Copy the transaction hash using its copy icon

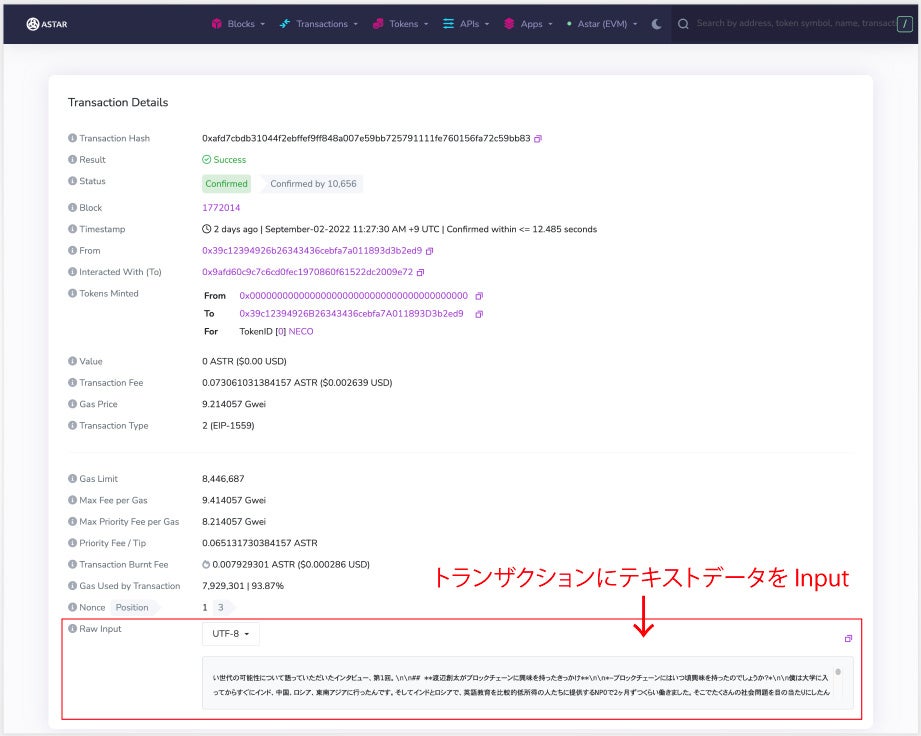tap(538, 139)
